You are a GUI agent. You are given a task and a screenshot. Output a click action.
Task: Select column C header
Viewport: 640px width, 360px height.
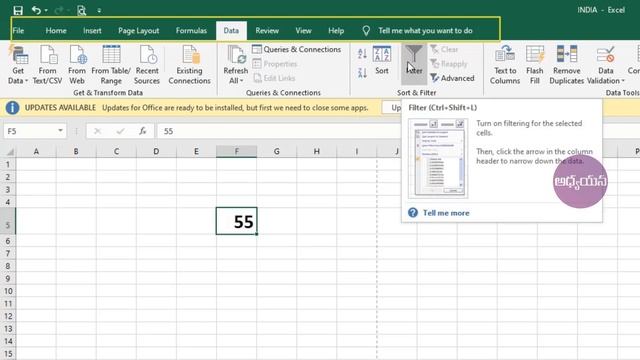[x=116, y=151]
